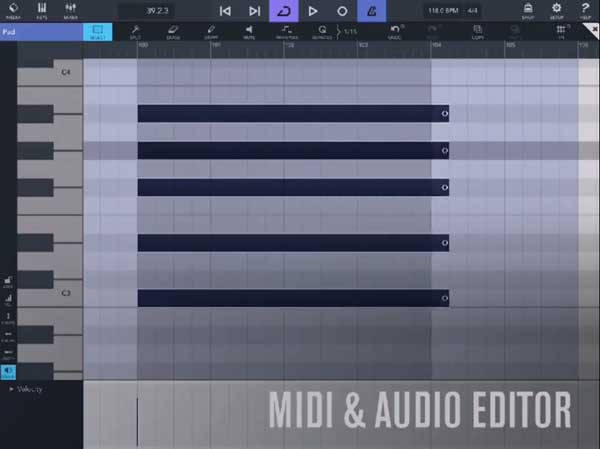This screenshot has width=600, height=449.
Task: Pick the Draw pencil tool
Action: click(210, 31)
